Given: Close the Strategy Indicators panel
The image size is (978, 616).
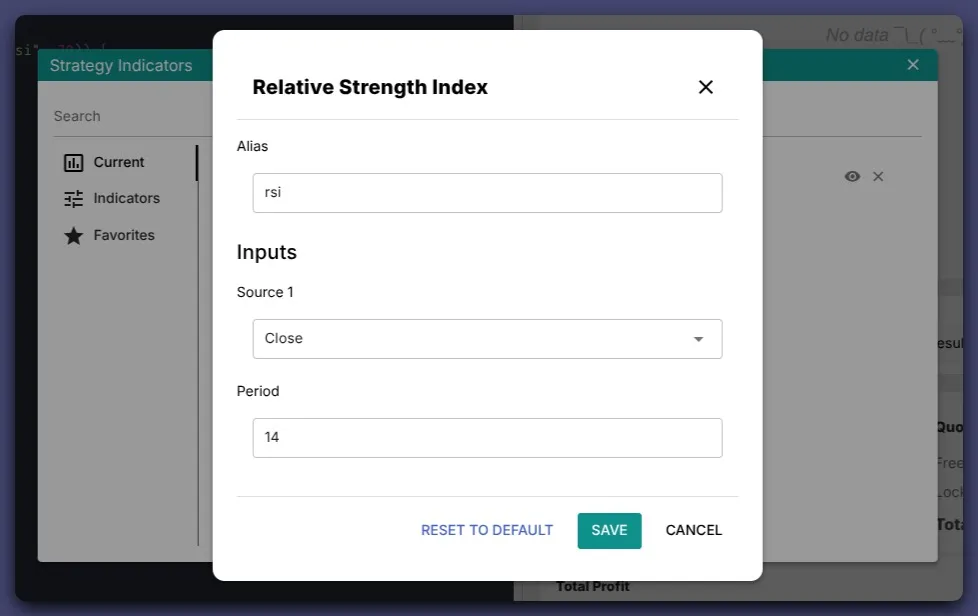Looking at the screenshot, I should [x=912, y=65].
